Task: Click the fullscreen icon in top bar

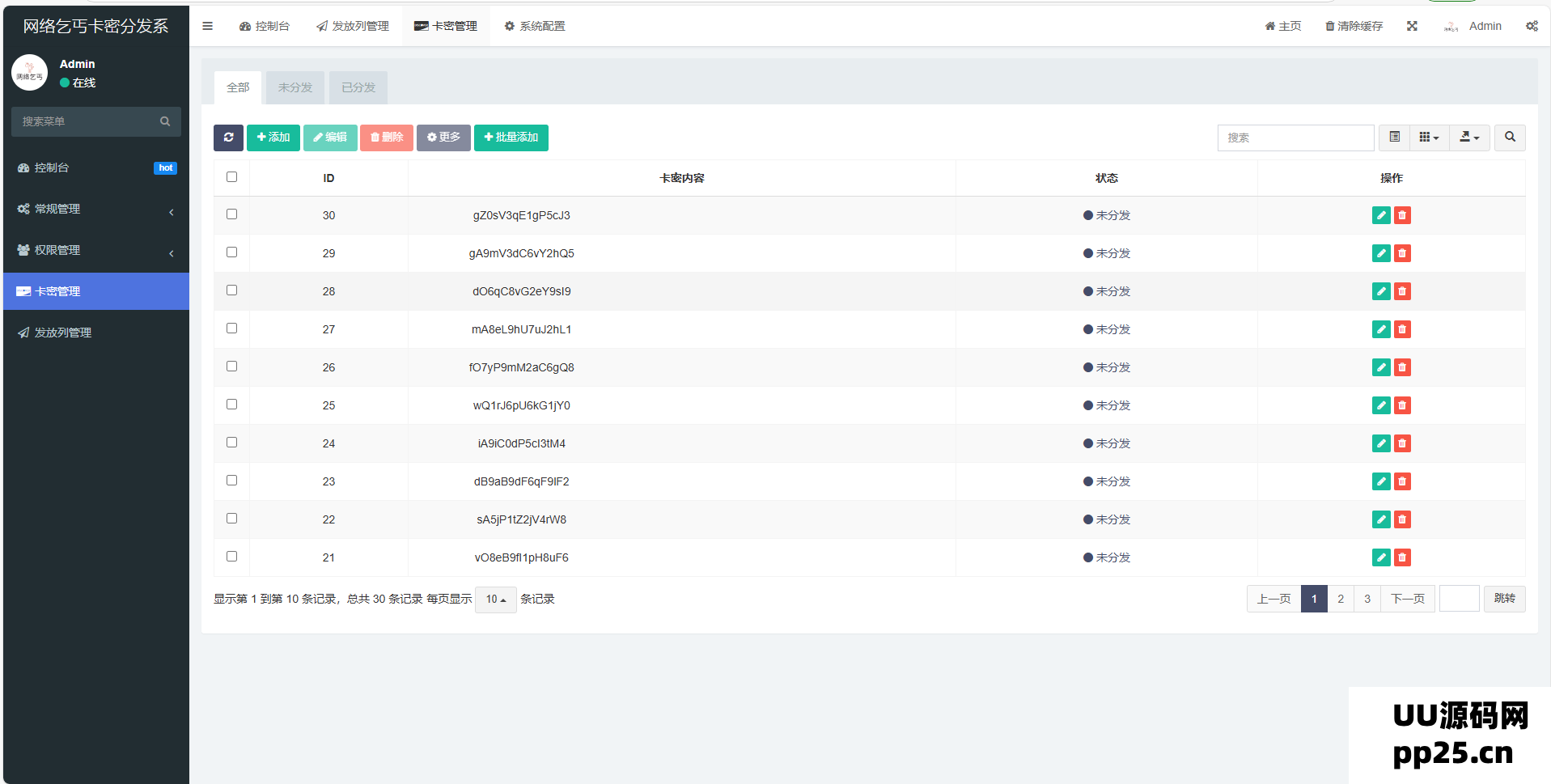Action: tap(1412, 26)
